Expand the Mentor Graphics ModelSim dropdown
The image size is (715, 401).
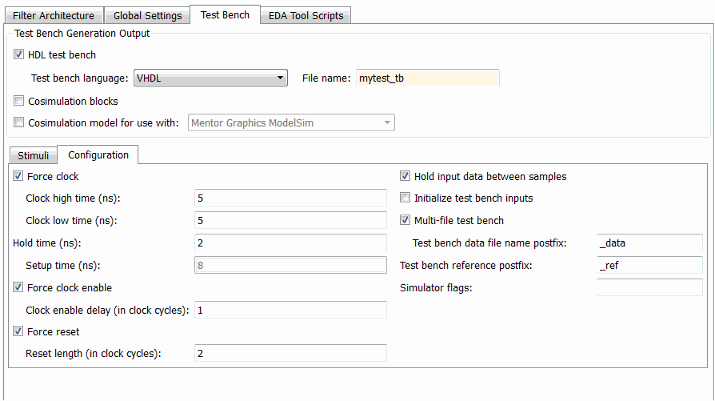pos(285,123)
